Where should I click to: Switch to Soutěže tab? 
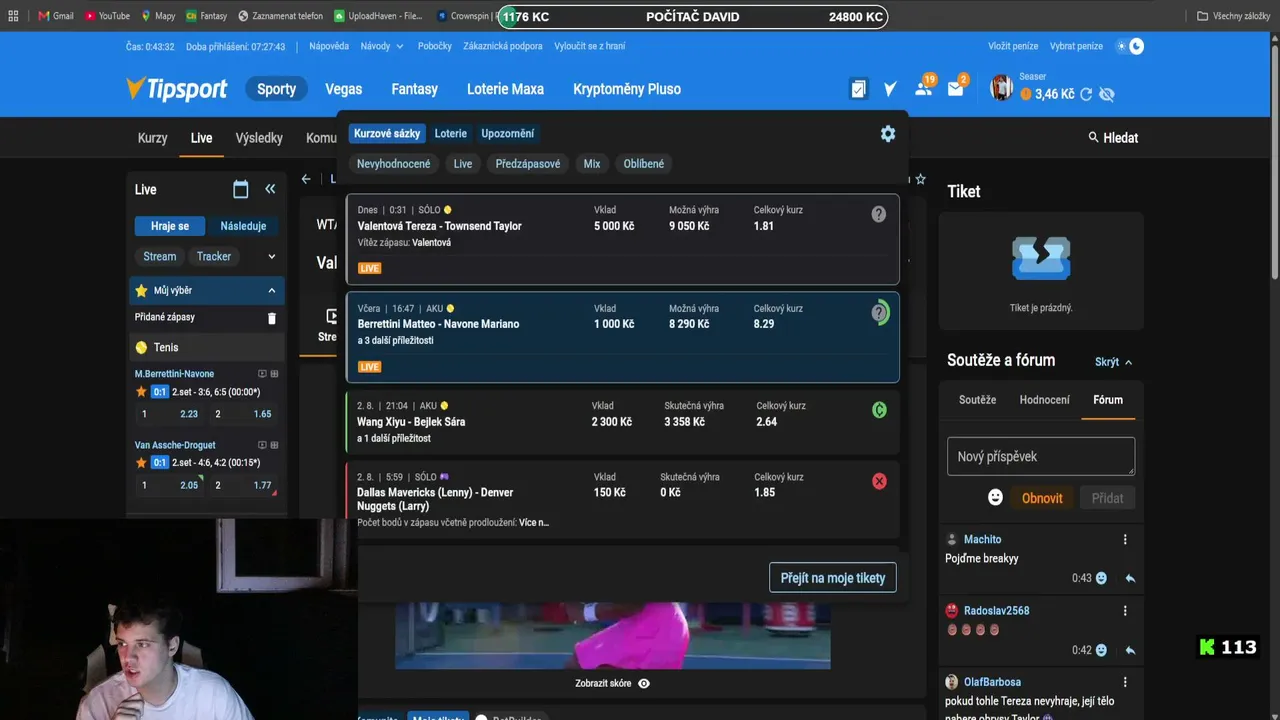[978, 400]
